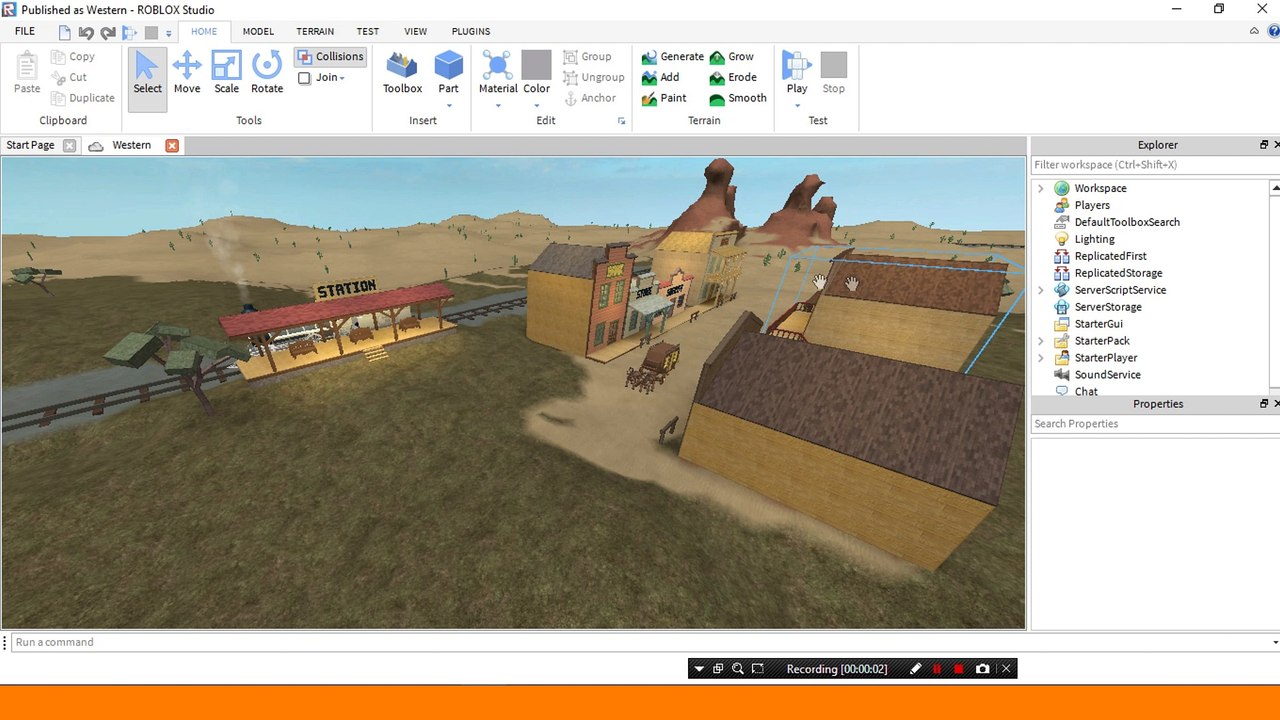Activate the Move tool
Image resolution: width=1280 pixels, height=720 pixels.
pyautogui.click(x=187, y=72)
